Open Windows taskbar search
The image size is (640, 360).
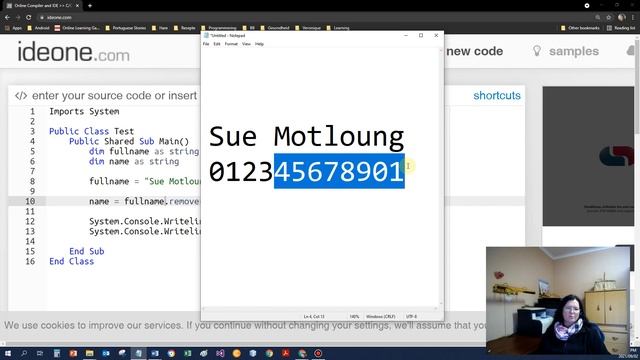[x=24, y=353]
